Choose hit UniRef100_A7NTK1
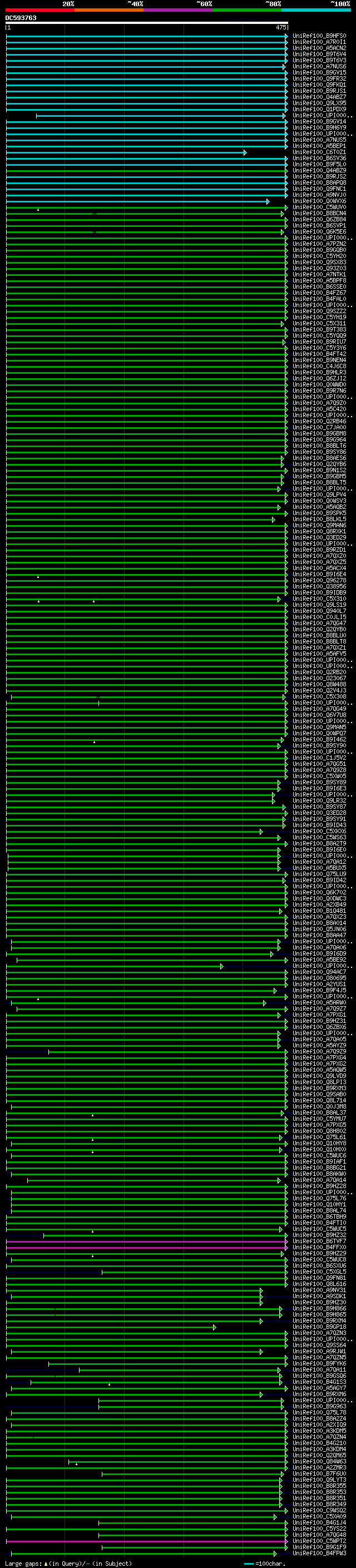This screenshot has height=1568, width=356. [x=319, y=275]
